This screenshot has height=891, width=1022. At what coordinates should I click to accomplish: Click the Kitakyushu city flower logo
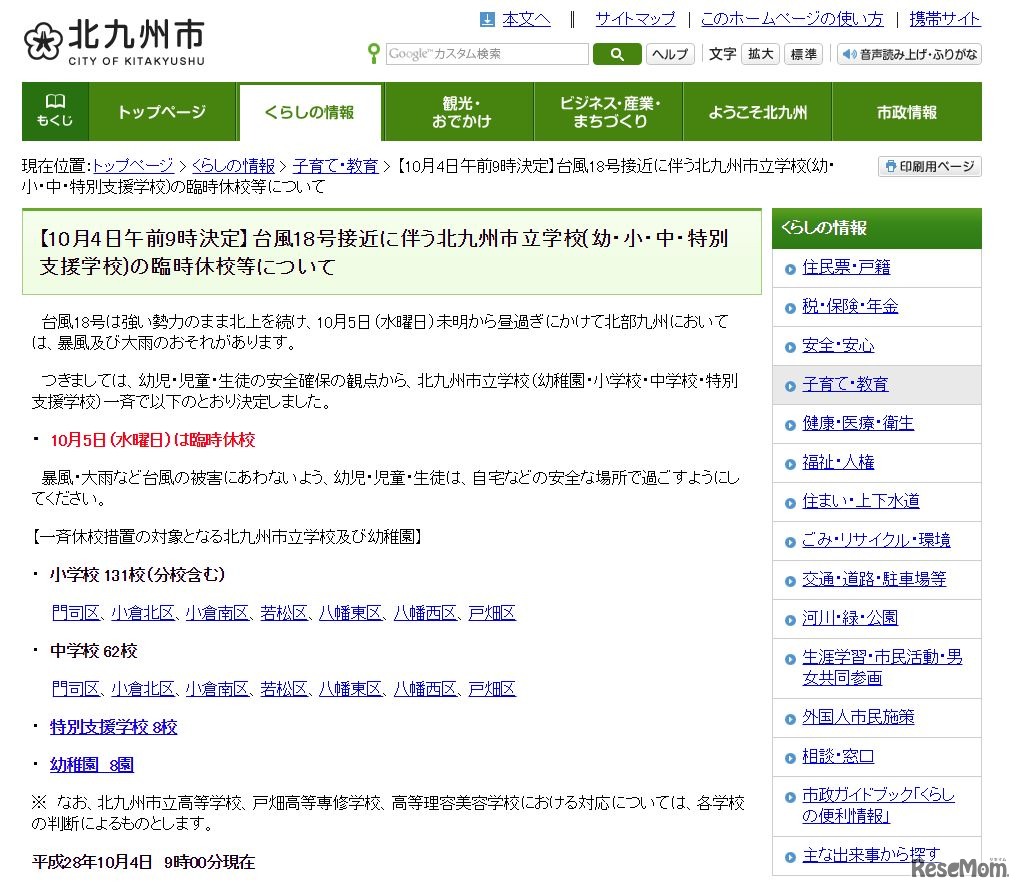(44, 38)
